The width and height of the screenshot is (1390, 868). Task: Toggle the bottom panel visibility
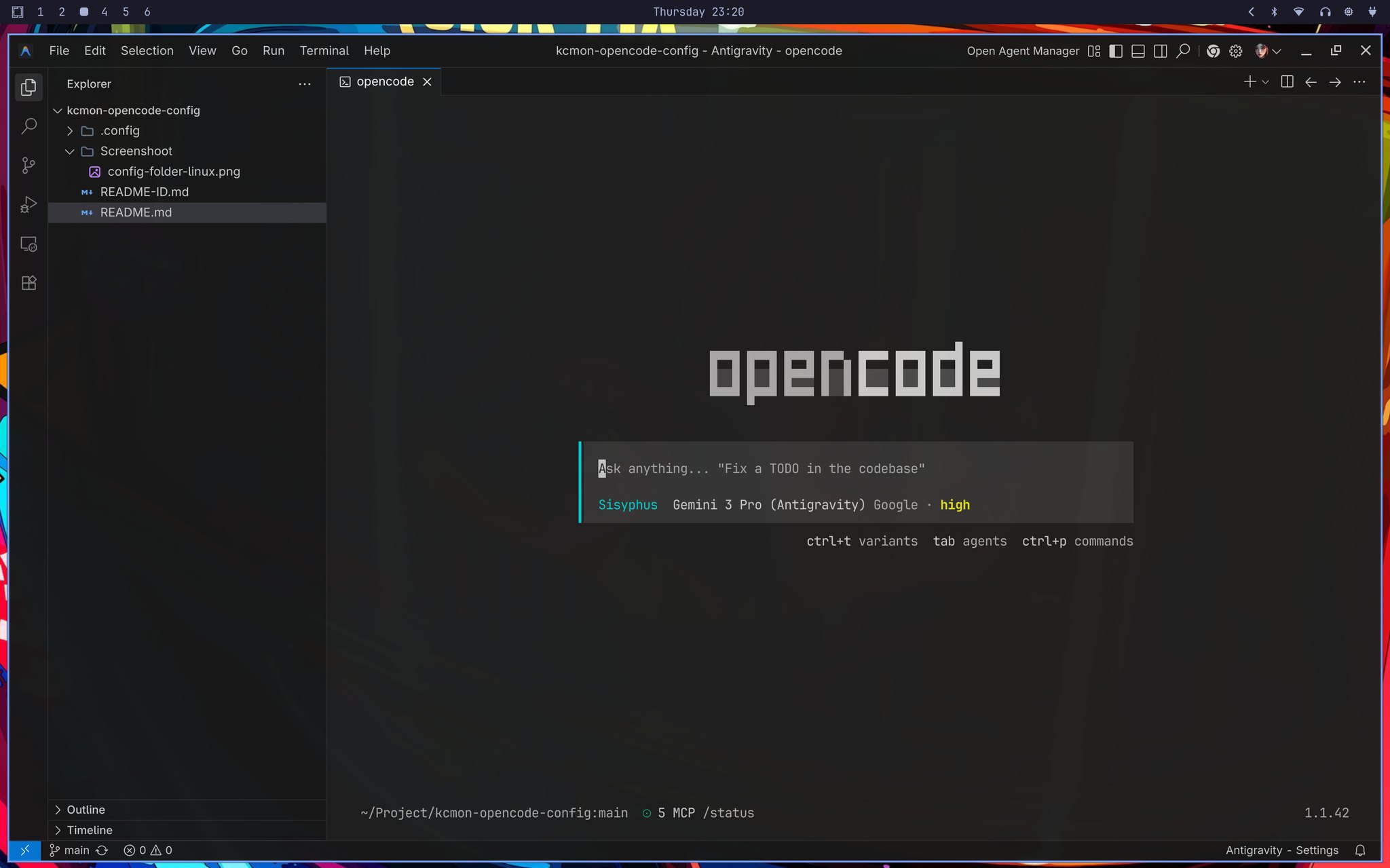coord(1138,51)
